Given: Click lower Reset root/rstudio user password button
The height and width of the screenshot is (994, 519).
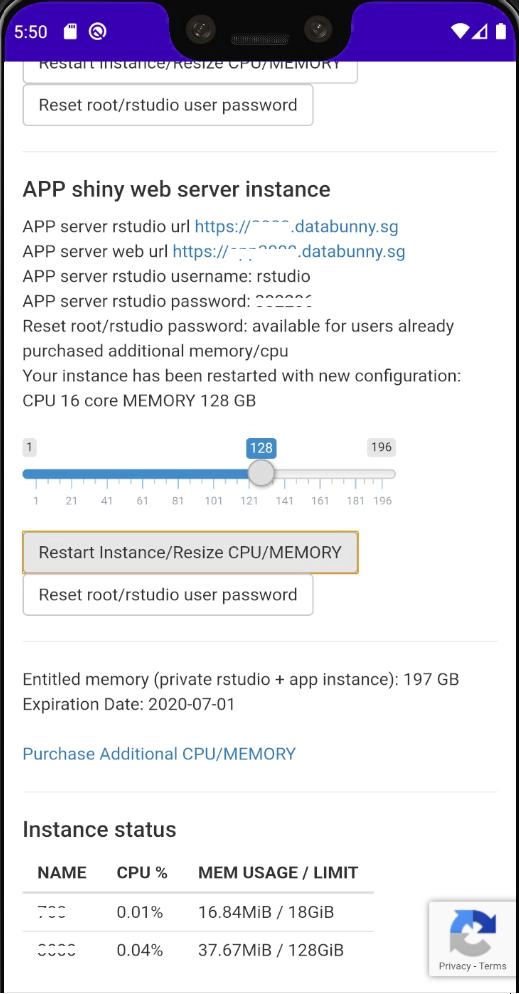Looking at the screenshot, I should click(168, 595).
